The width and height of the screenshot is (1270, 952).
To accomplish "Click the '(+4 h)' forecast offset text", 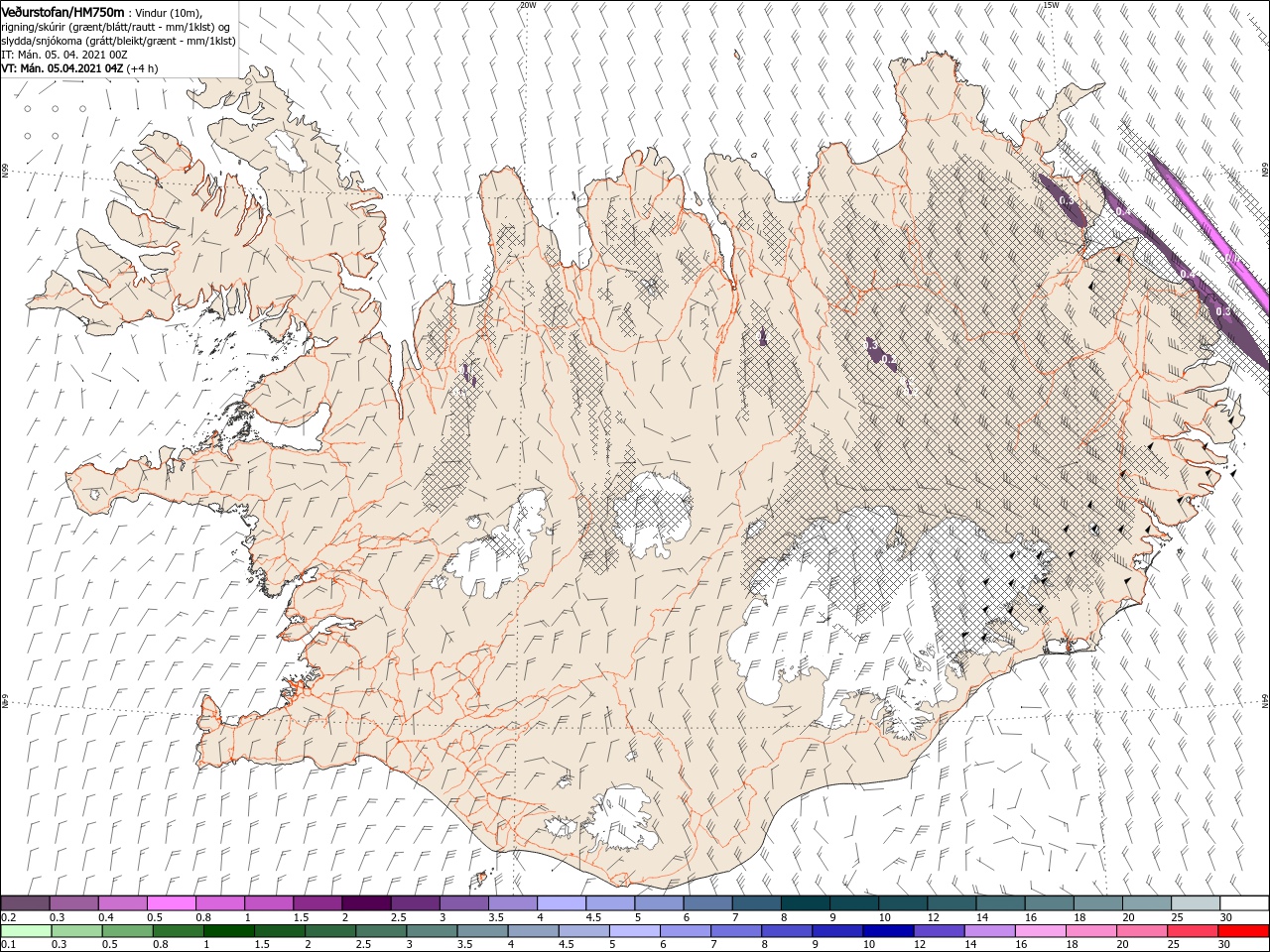I will pos(143,68).
